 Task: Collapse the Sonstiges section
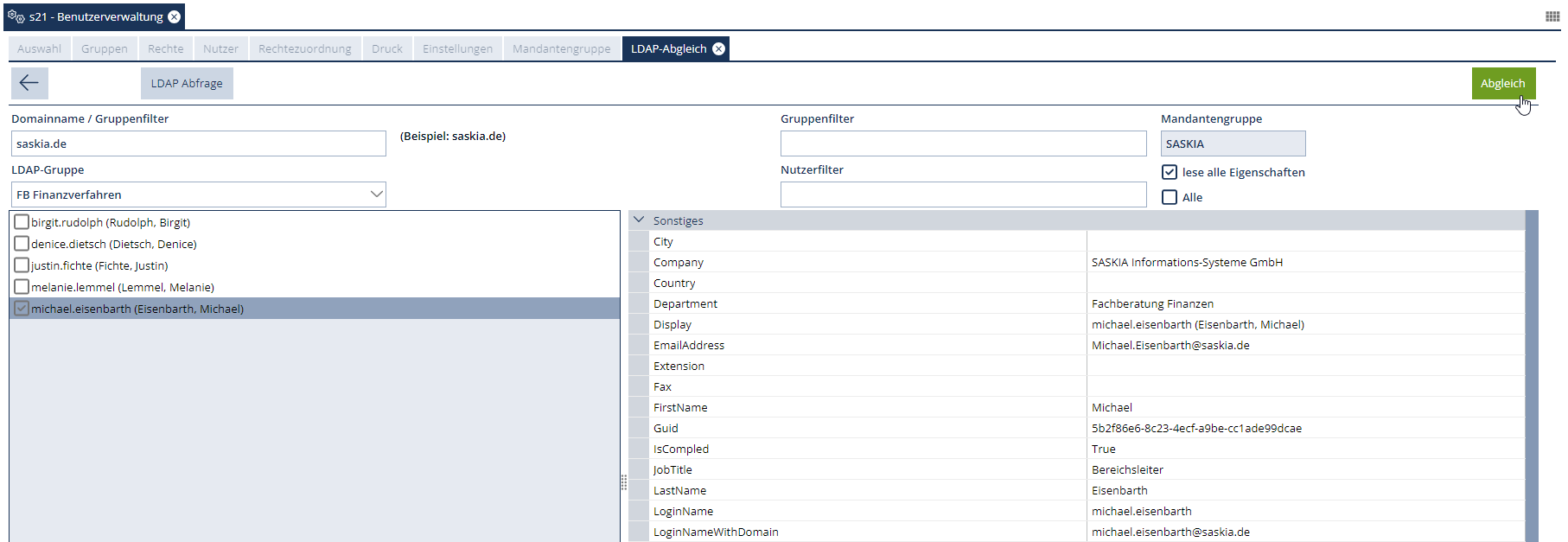pos(639,220)
